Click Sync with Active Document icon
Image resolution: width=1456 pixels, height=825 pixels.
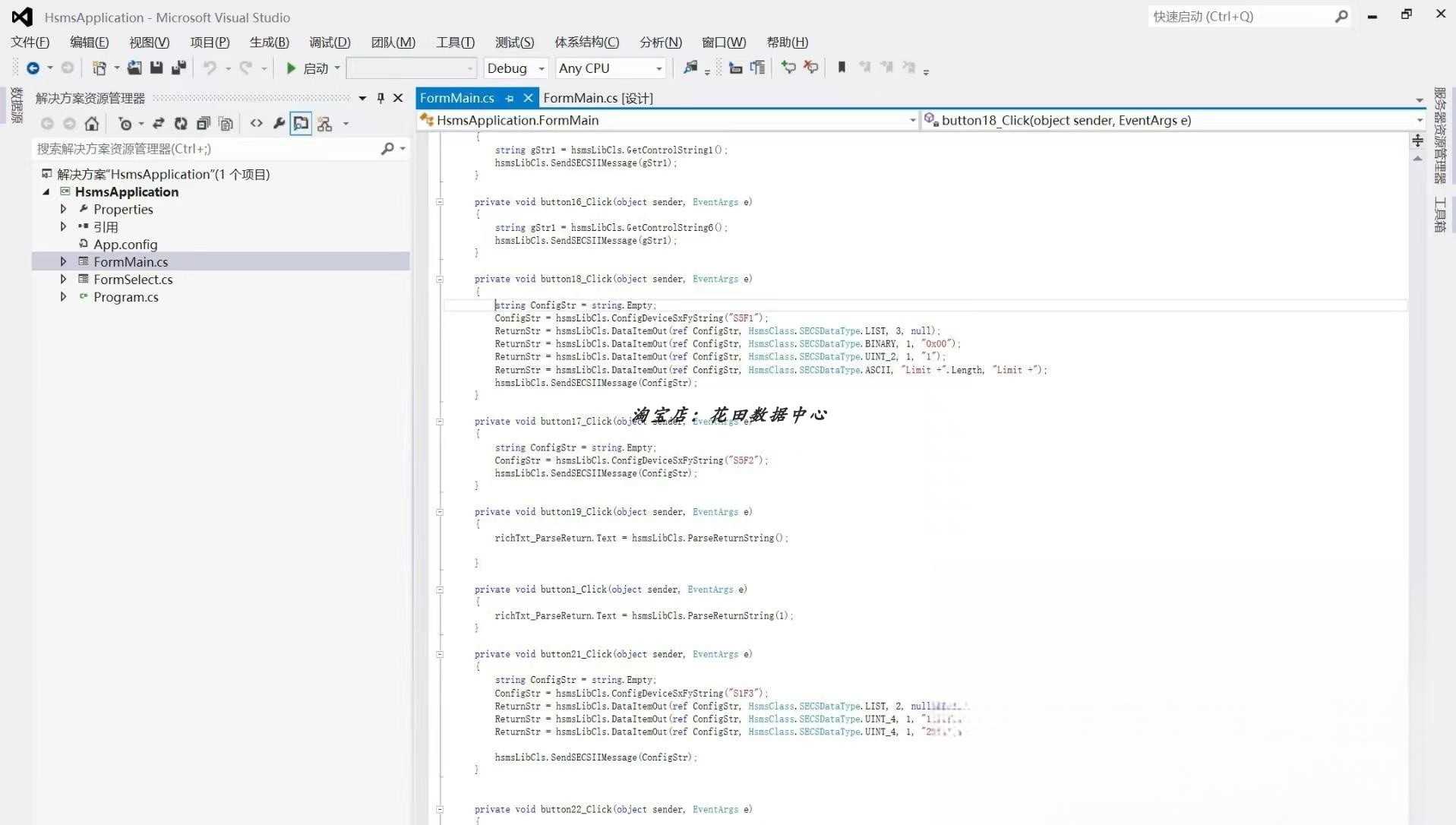pos(158,124)
